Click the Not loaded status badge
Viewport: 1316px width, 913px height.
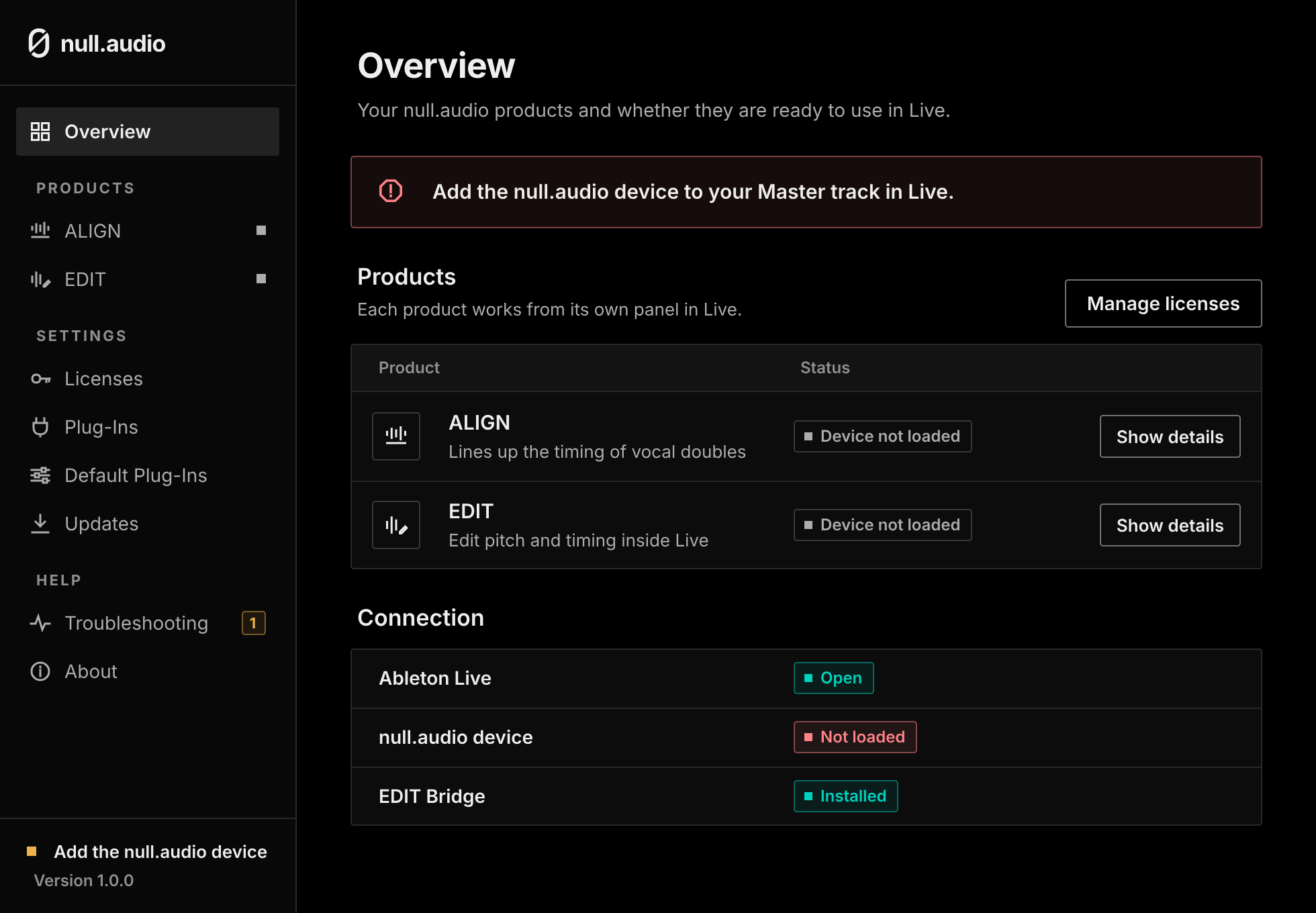[855, 737]
